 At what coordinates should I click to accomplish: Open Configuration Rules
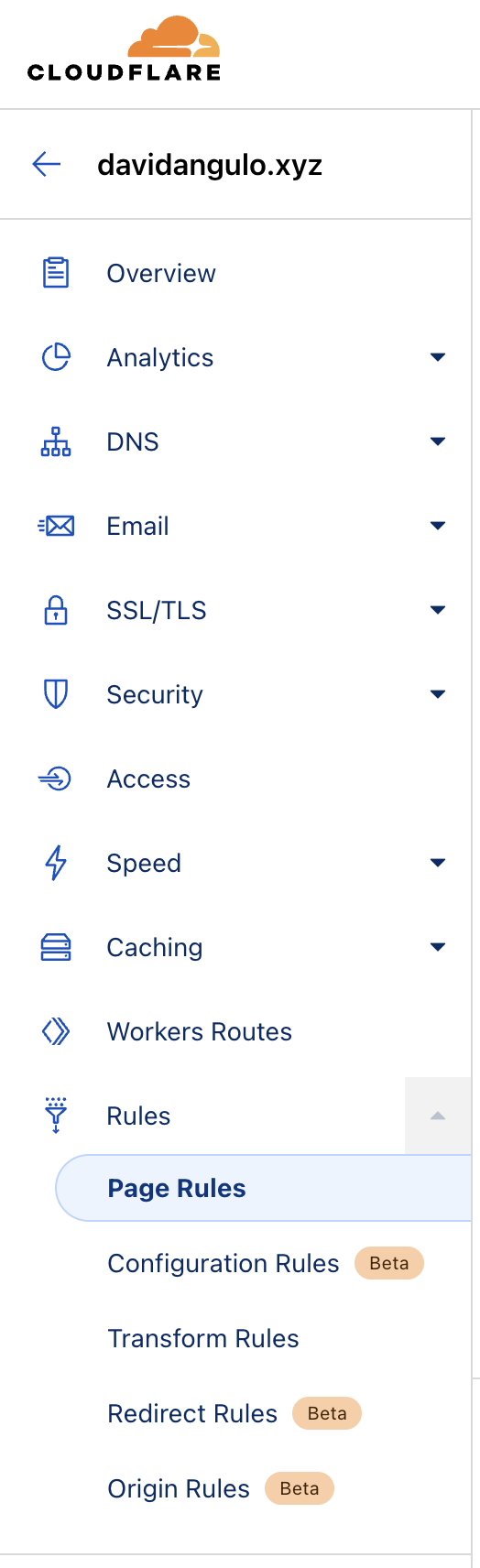pyautogui.click(x=224, y=1263)
